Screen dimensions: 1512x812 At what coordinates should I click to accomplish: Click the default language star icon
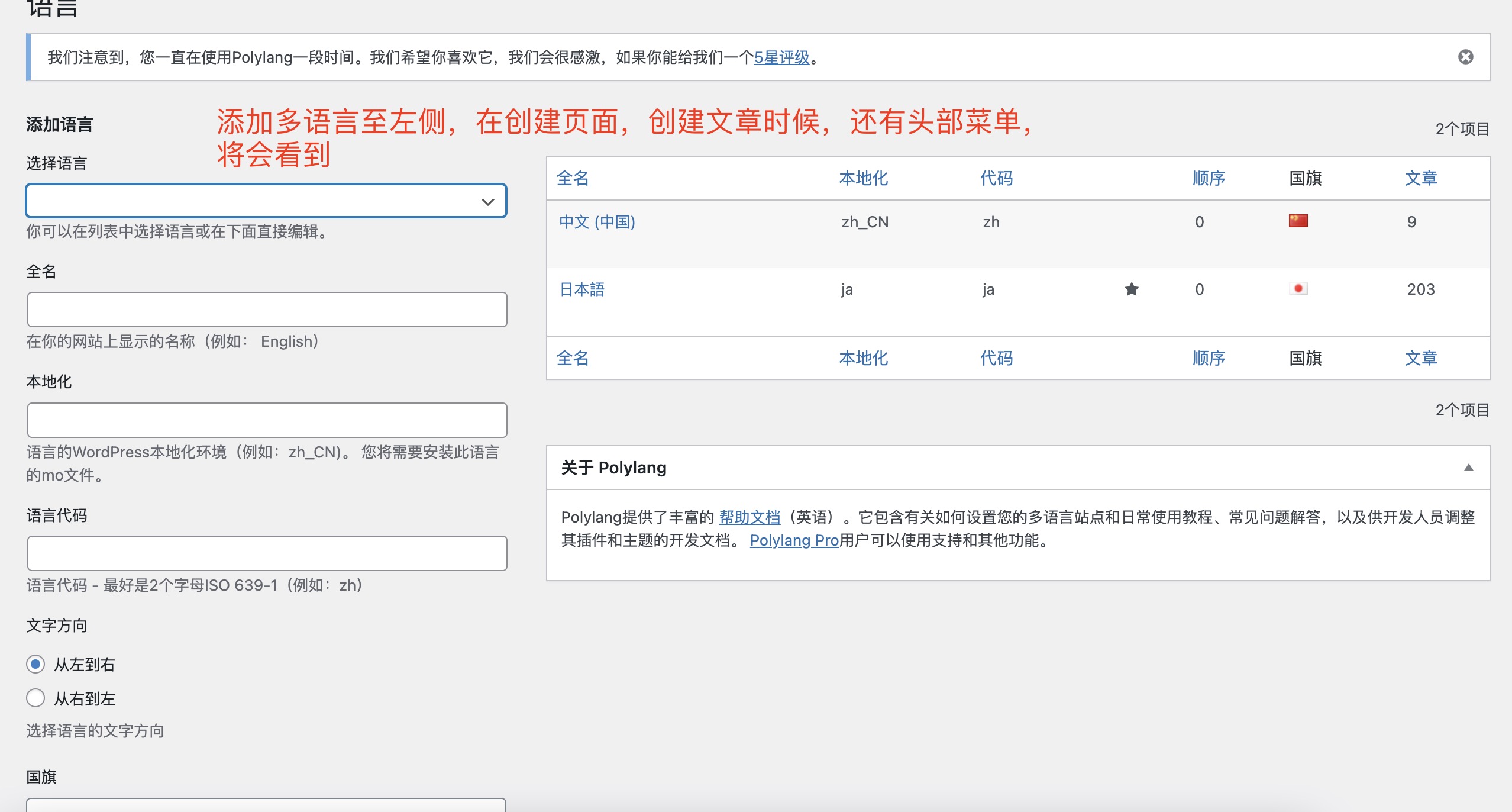(x=1131, y=289)
